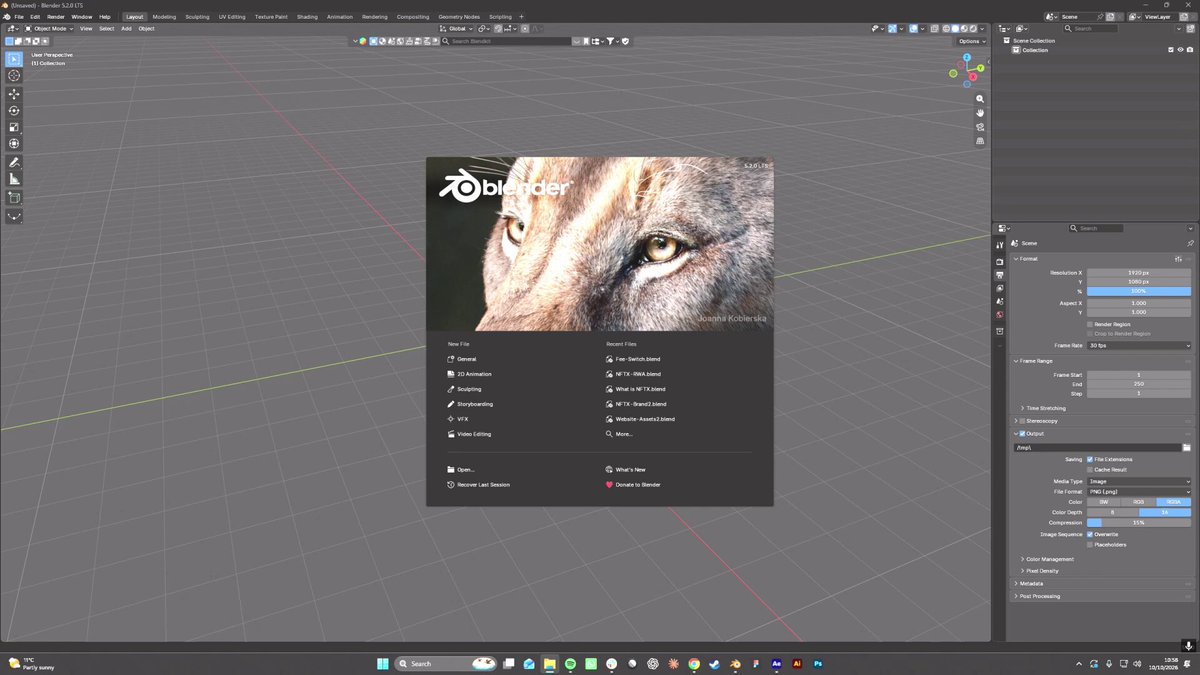
Task: Open the File Format PNG dropdown
Action: click(x=1139, y=491)
